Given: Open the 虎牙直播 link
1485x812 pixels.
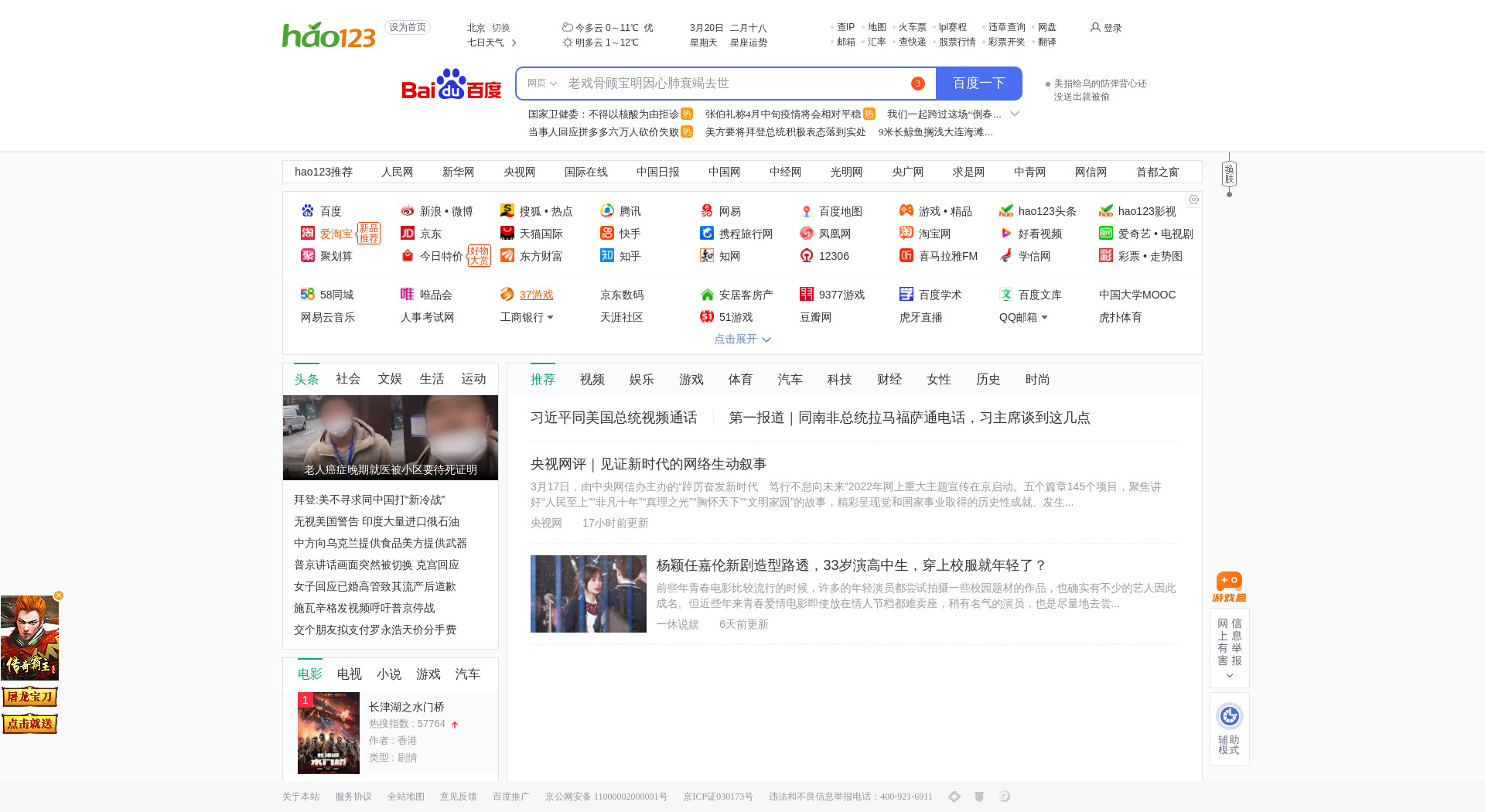Looking at the screenshot, I should [x=921, y=317].
